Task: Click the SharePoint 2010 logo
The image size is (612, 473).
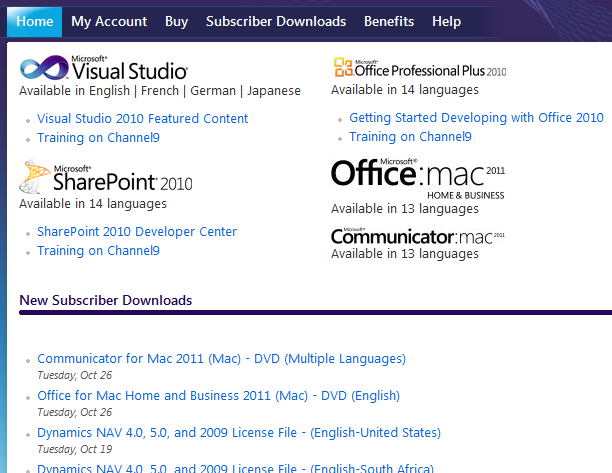Action: point(106,177)
